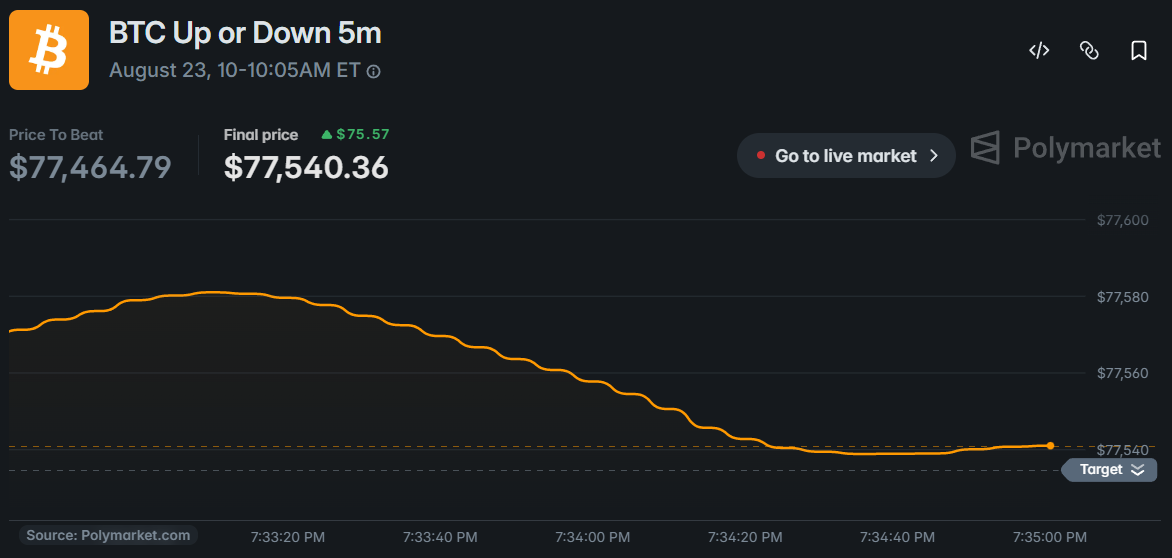Click the Polymarket logo watermark
The width and height of the screenshot is (1172, 558).
coord(1066,147)
